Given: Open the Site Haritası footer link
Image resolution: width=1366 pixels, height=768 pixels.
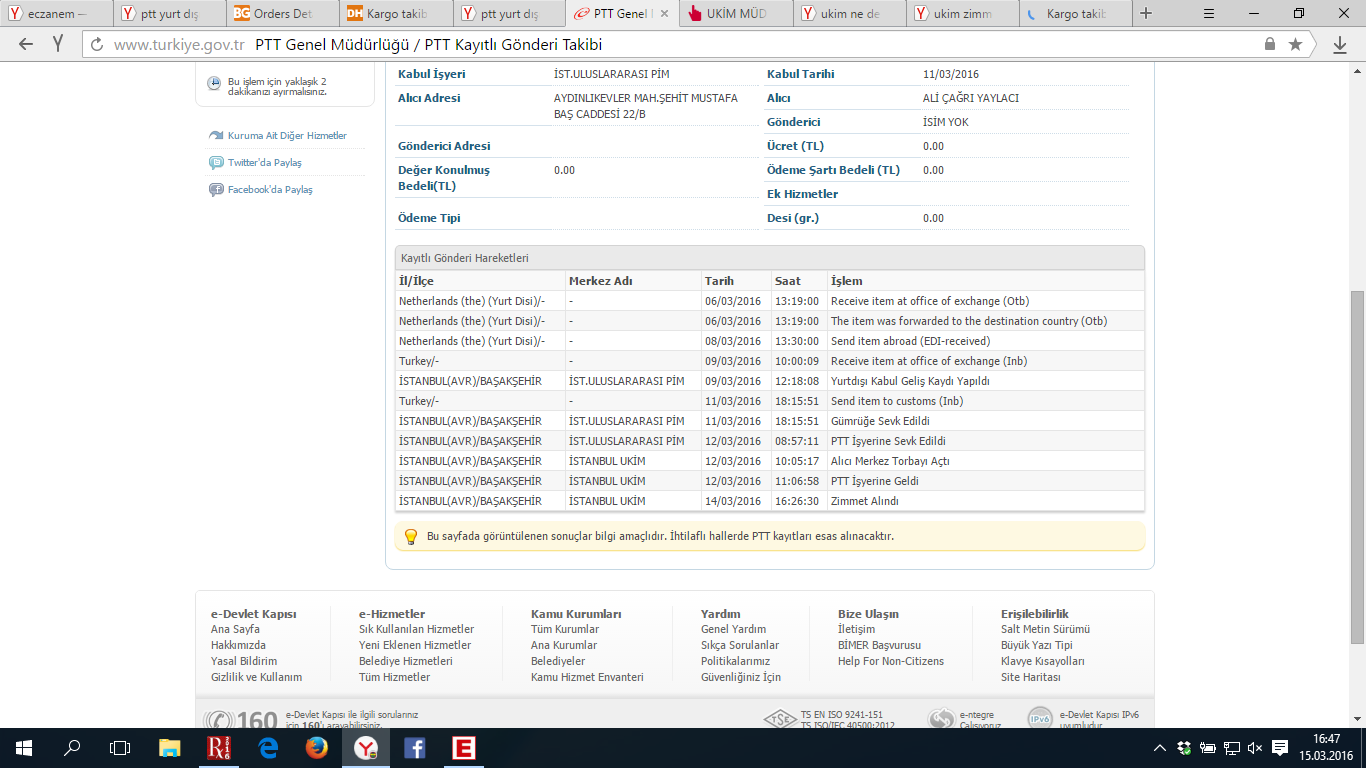Looking at the screenshot, I should (1030, 678).
